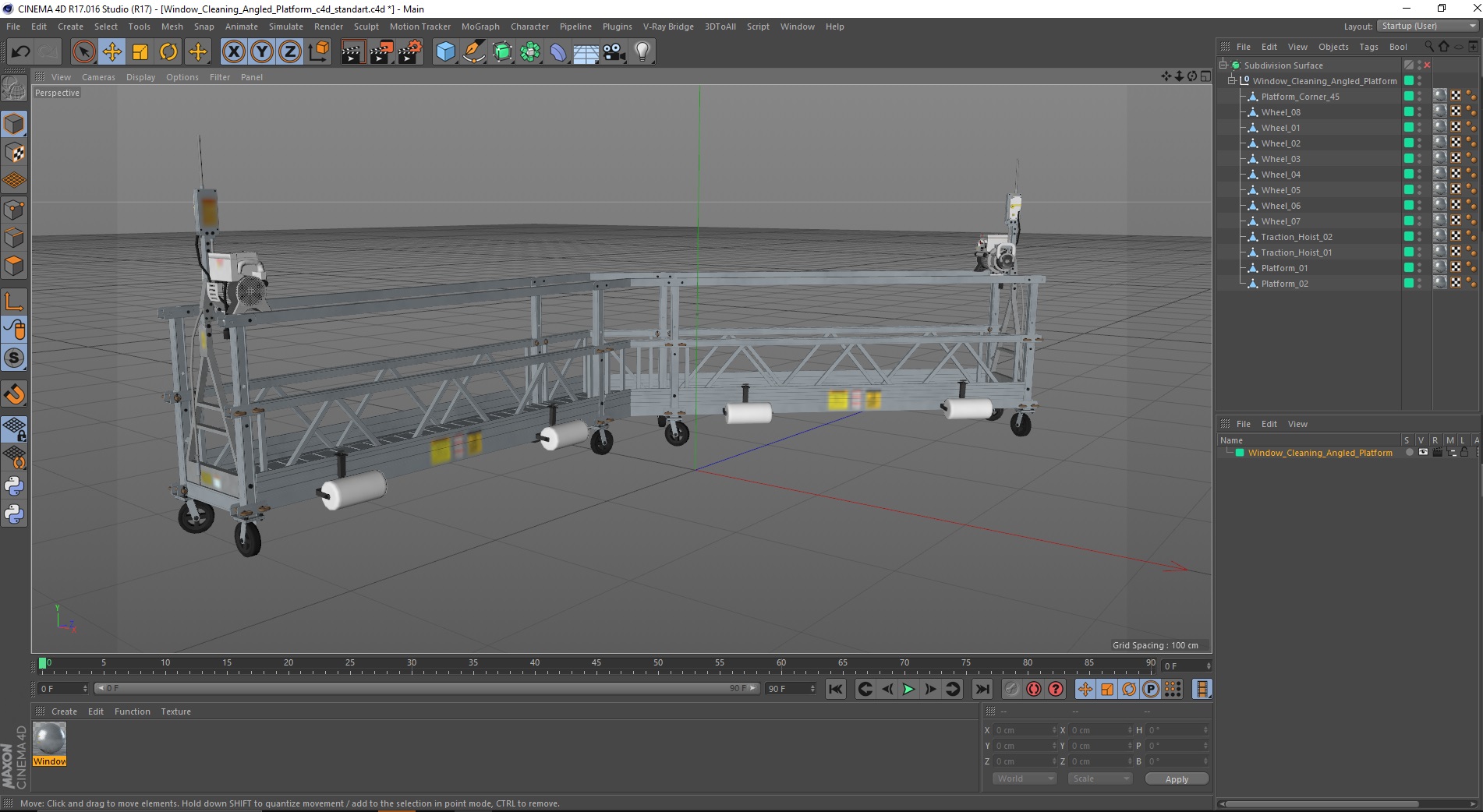Activate the Rotate tool icon
1483x812 pixels.
point(168,52)
